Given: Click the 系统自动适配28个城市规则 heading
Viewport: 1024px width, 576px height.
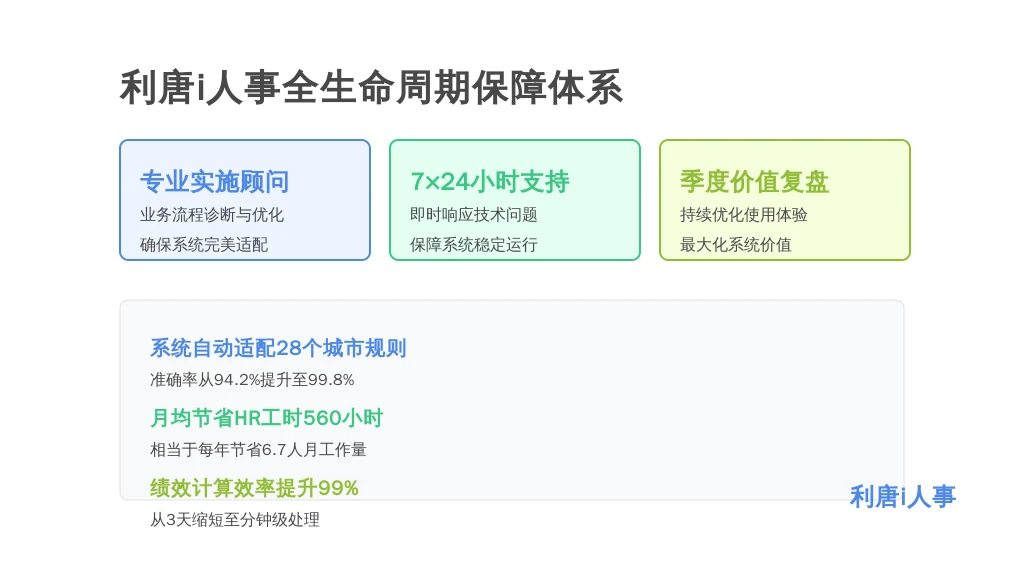Looking at the screenshot, I should (278, 348).
